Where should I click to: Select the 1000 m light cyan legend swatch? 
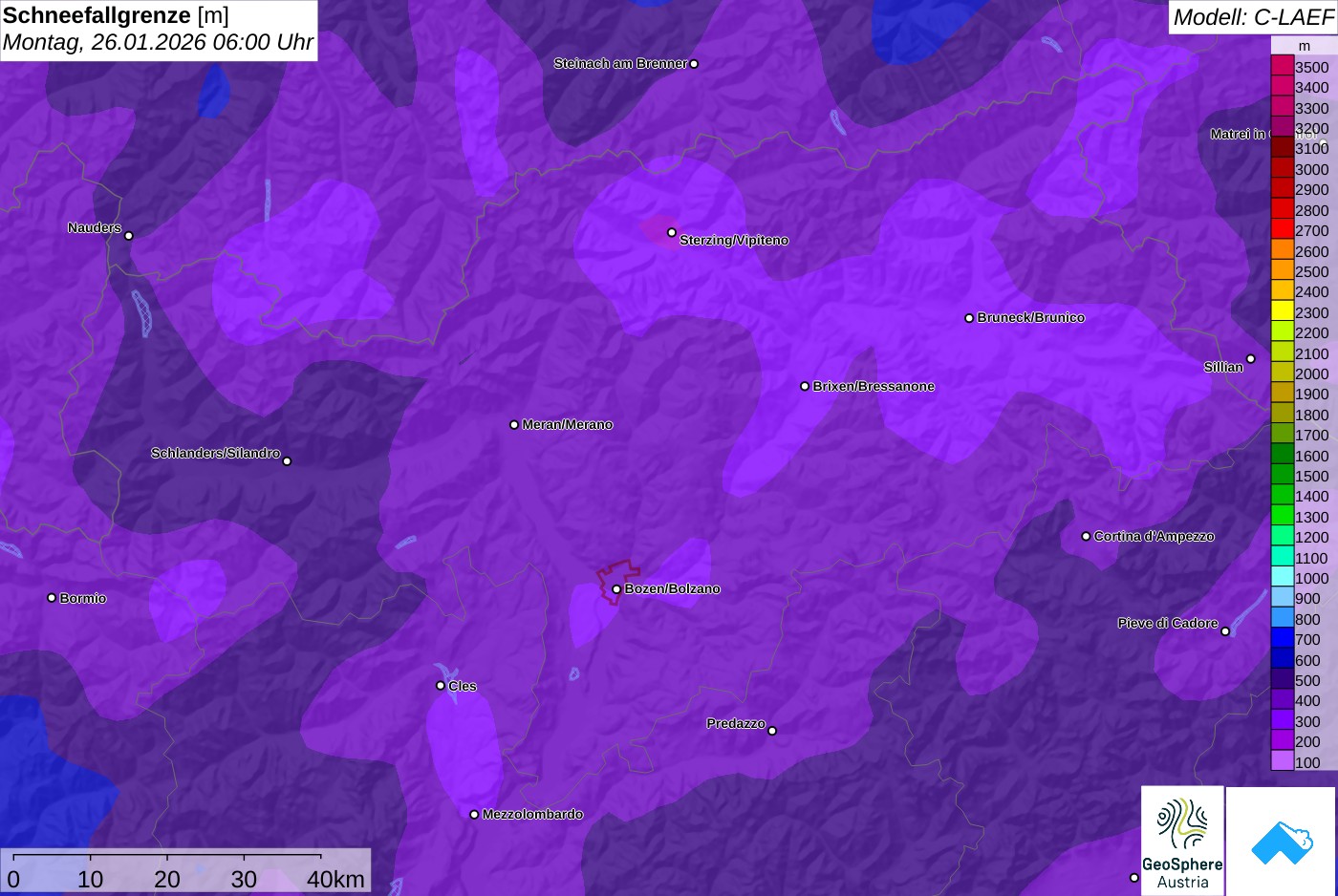pyautogui.click(x=1282, y=577)
